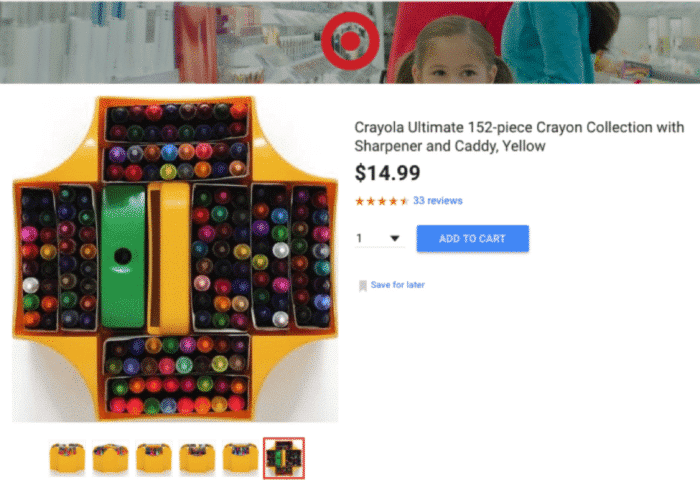Click the store banner image with girl
Image resolution: width=700 pixels, height=480 pixels.
coord(350,42)
